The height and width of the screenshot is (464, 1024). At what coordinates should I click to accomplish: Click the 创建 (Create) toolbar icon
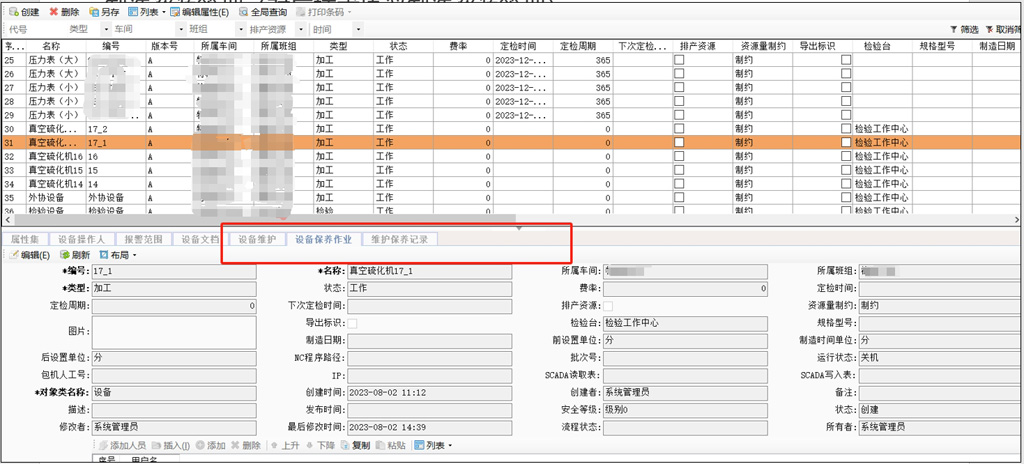coord(13,12)
